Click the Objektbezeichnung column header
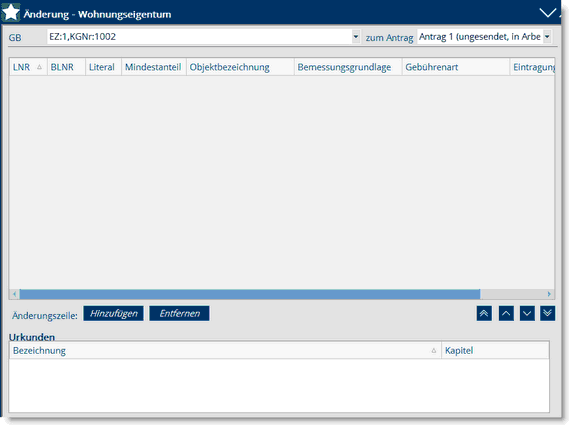 click(x=240, y=67)
